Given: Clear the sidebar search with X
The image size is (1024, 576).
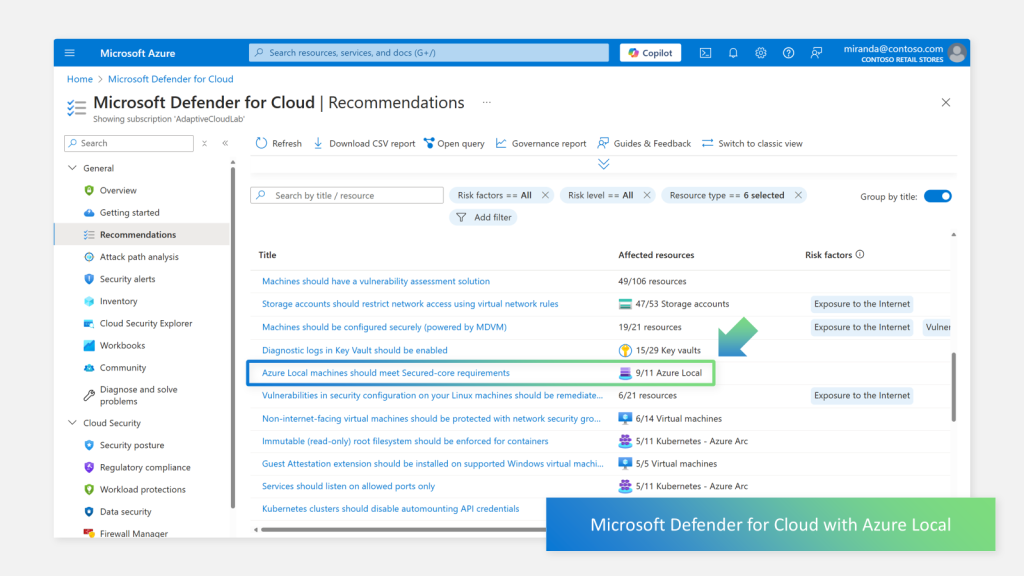Looking at the screenshot, I should click(204, 143).
